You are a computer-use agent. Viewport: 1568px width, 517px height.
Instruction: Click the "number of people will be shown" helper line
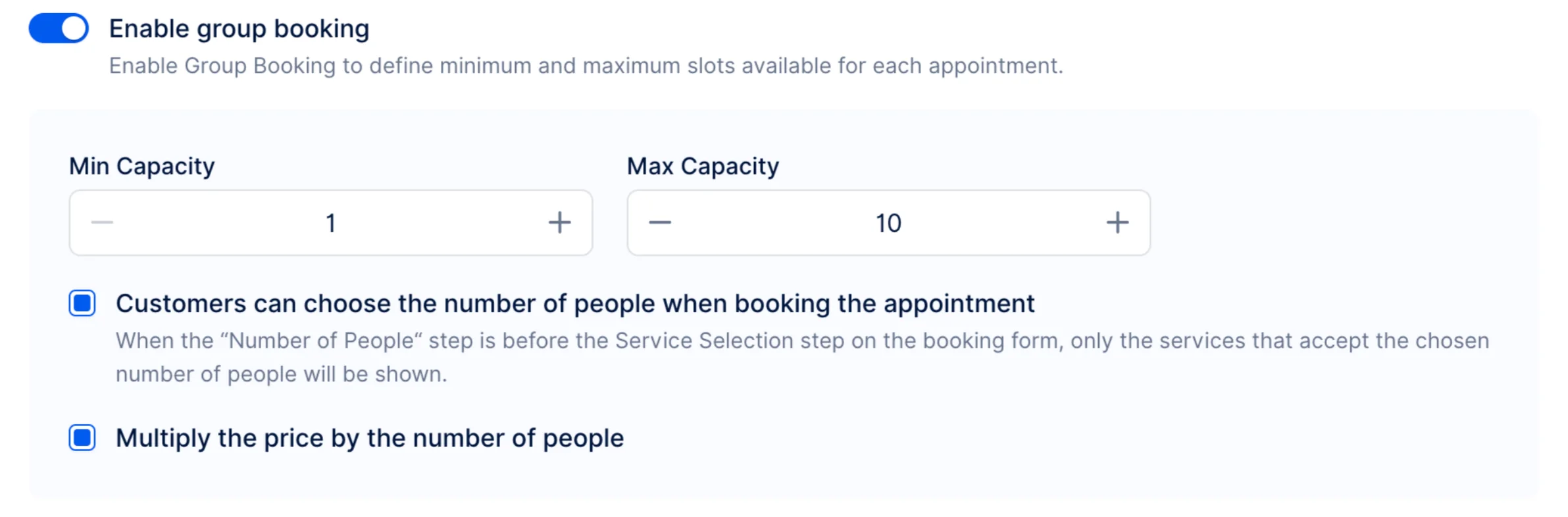click(281, 374)
